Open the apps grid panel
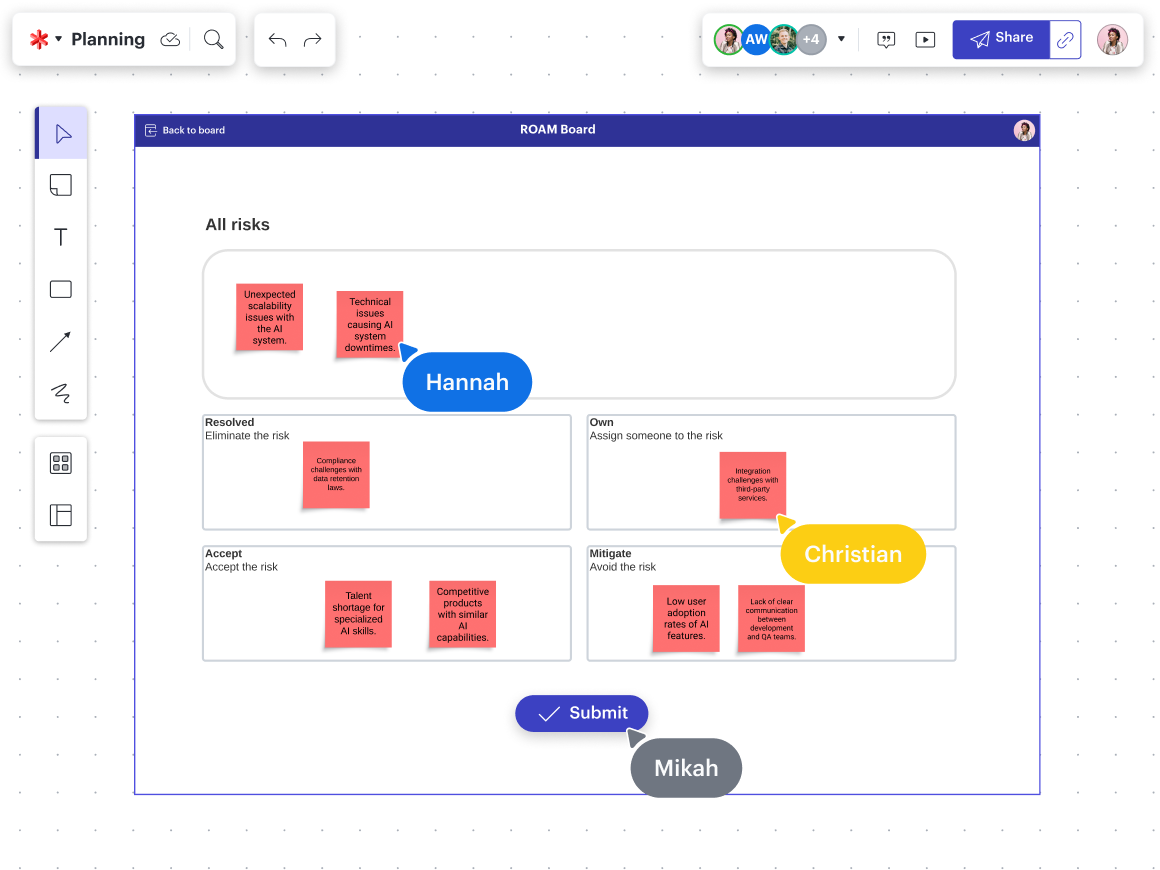Screen dimensions: 1160x870 pyautogui.click(x=61, y=463)
